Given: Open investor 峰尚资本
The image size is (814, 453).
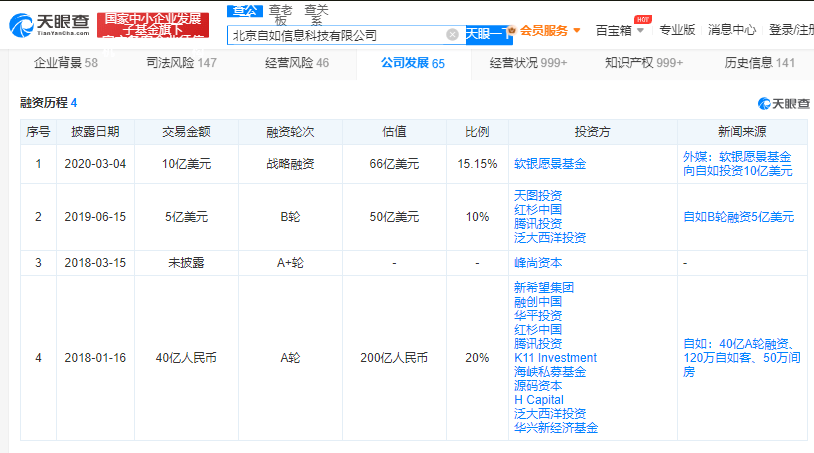Looking at the screenshot, I should coord(538,263).
